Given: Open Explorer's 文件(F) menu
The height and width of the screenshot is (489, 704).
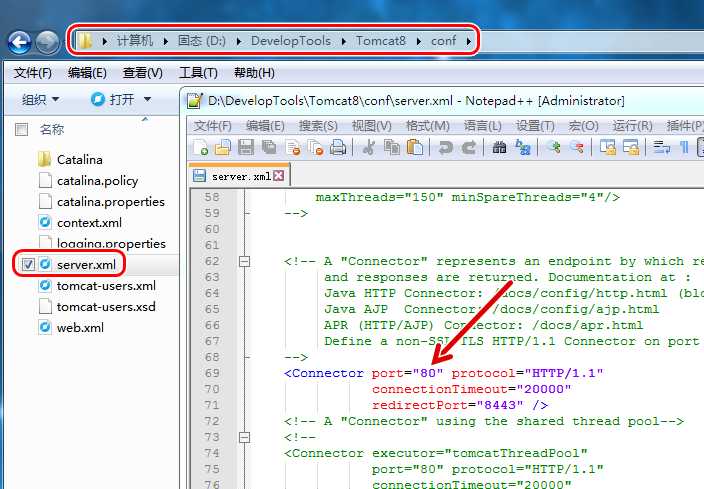Looking at the screenshot, I should coord(32,73).
